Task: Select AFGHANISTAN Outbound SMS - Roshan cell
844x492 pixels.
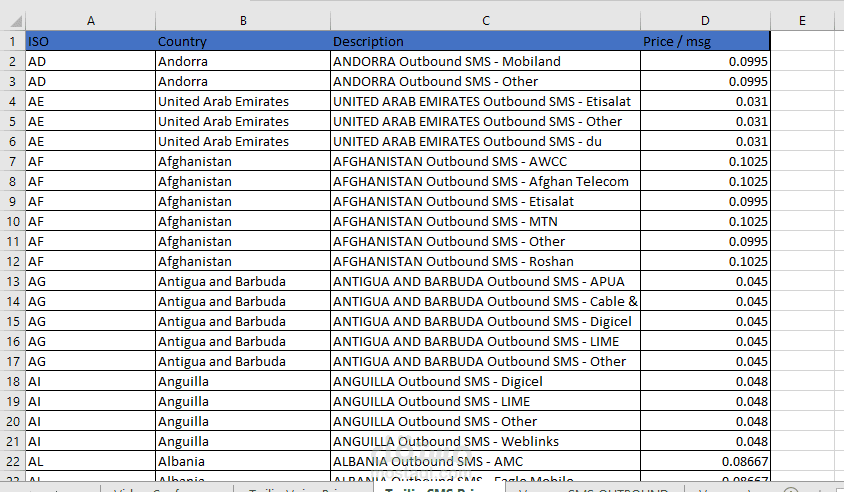Action: click(486, 262)
